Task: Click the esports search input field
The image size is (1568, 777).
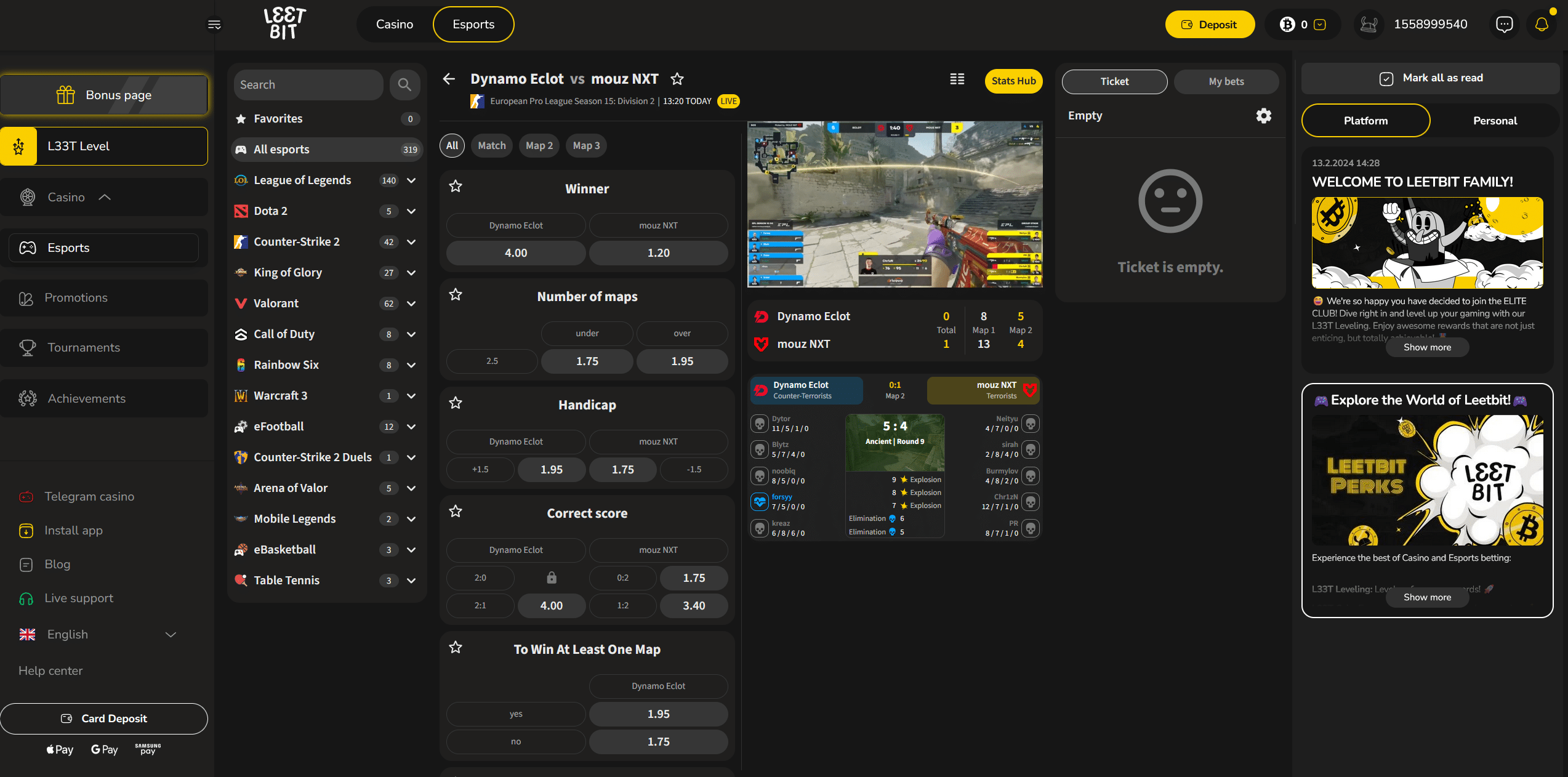Action: pos(308,84)
